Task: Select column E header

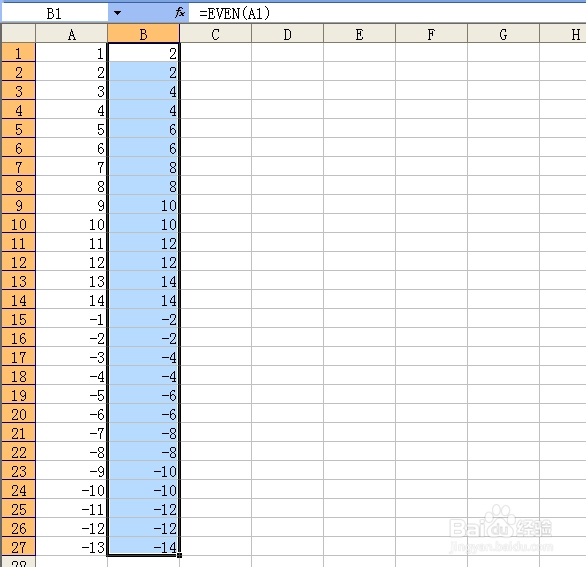Action: (360, 34)
